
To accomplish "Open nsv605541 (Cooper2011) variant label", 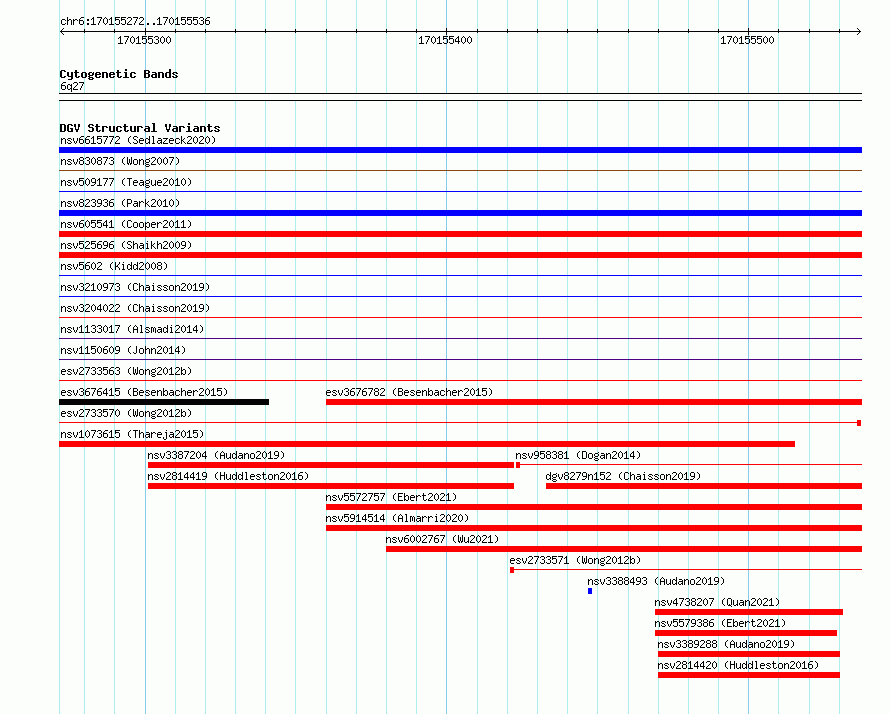I will click(x=126, y=224).
